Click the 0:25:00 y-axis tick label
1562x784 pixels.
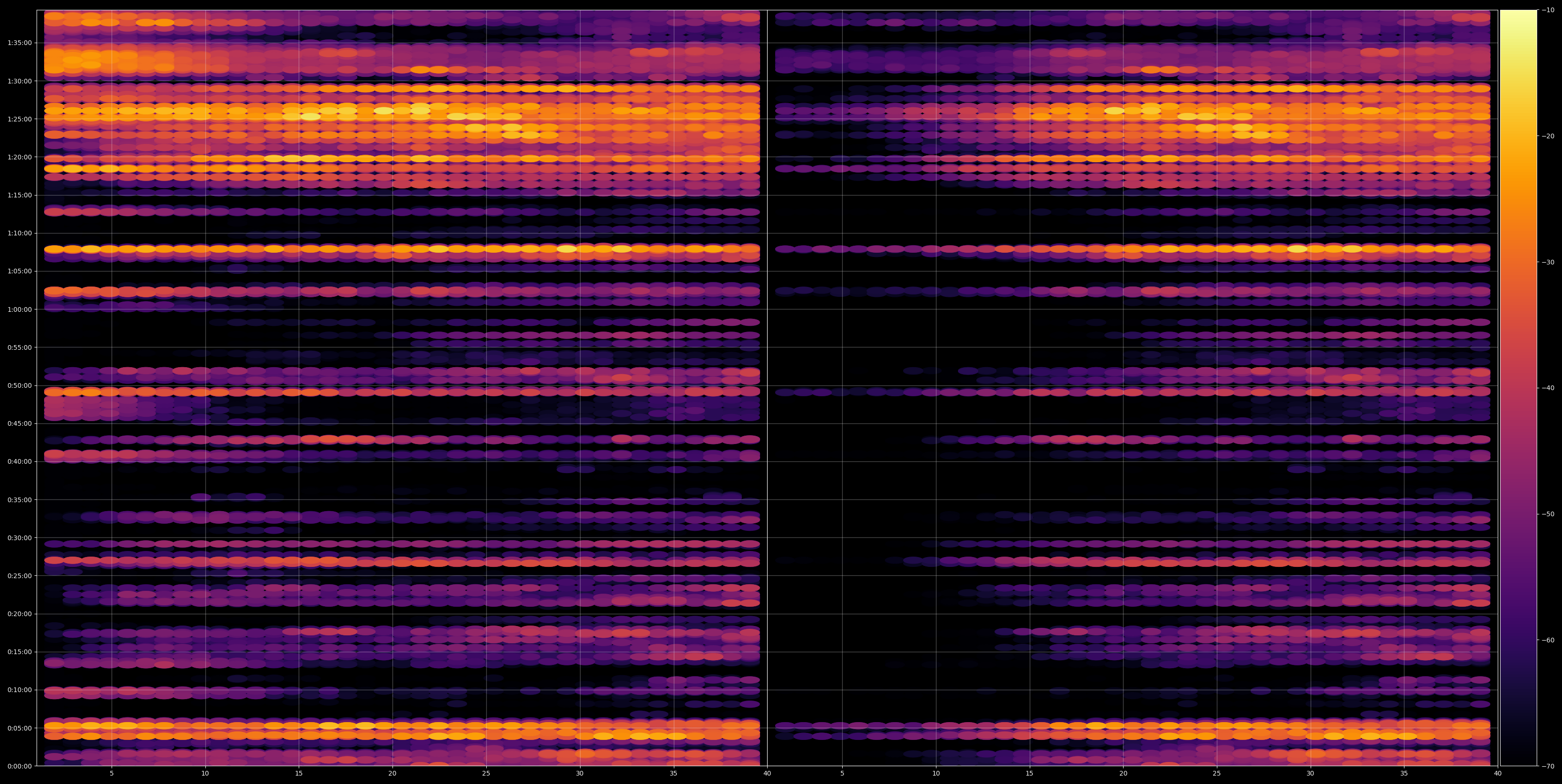click(x=19, y=575)
